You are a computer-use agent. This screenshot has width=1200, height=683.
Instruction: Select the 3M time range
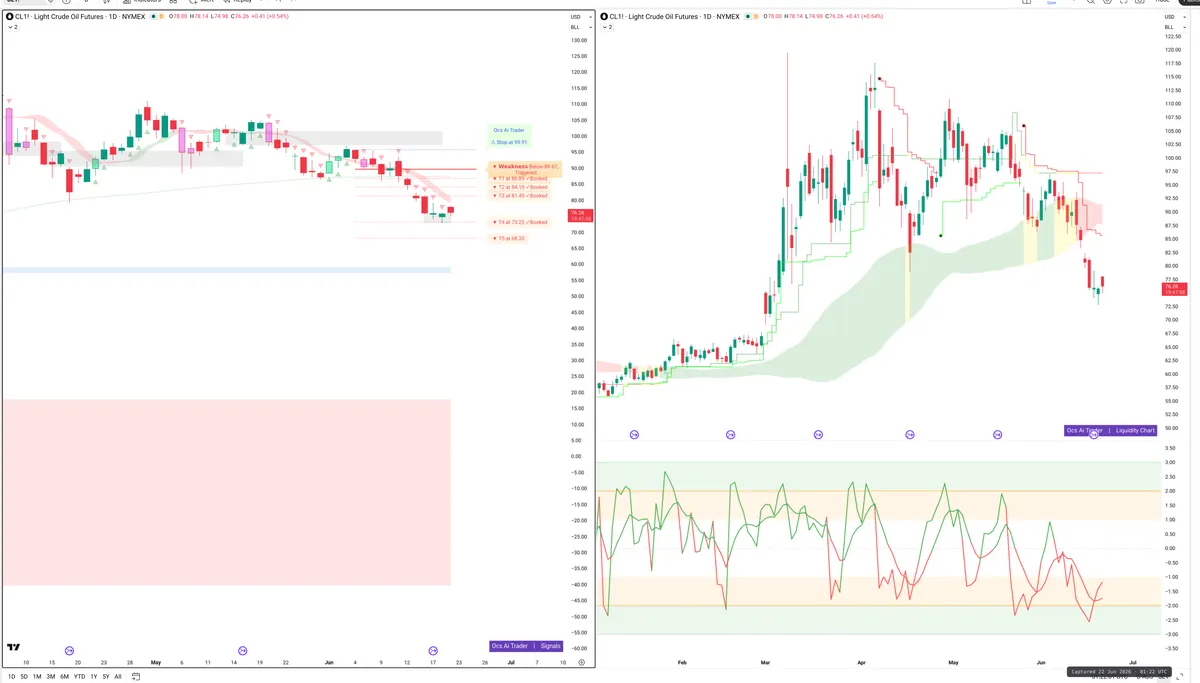point(50,677)
